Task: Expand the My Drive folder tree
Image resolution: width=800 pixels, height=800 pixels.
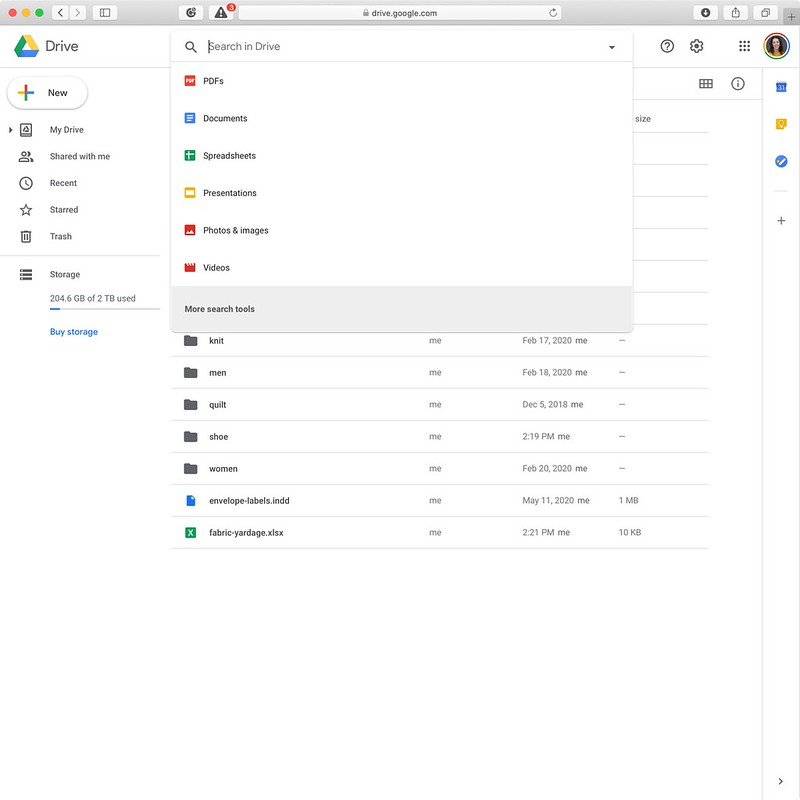Action: tap(11, 130)
